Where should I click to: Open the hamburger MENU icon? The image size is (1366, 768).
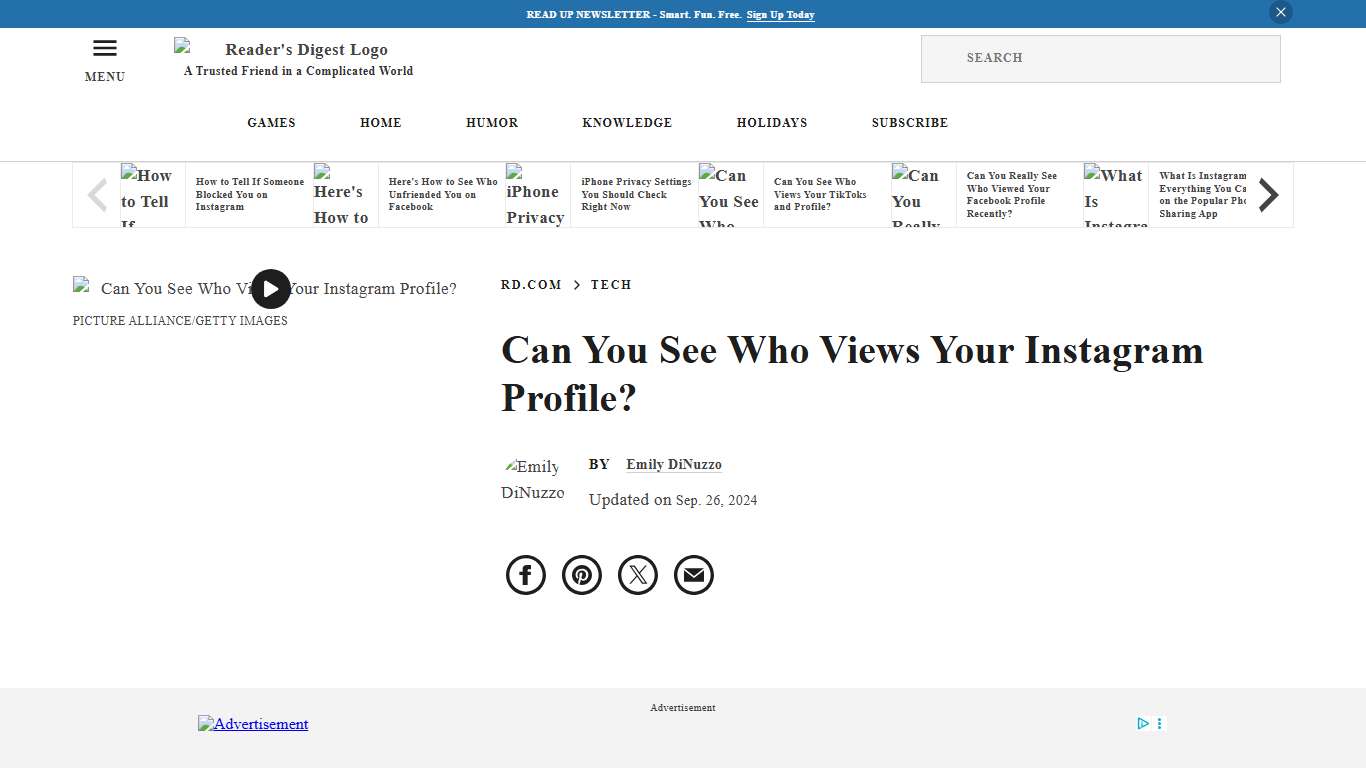104,47
